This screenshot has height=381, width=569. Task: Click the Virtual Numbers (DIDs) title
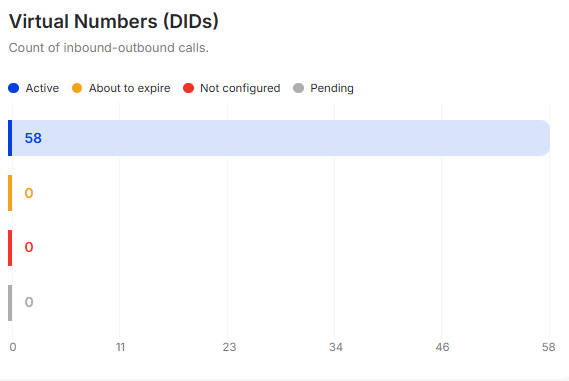pos(114,21)
